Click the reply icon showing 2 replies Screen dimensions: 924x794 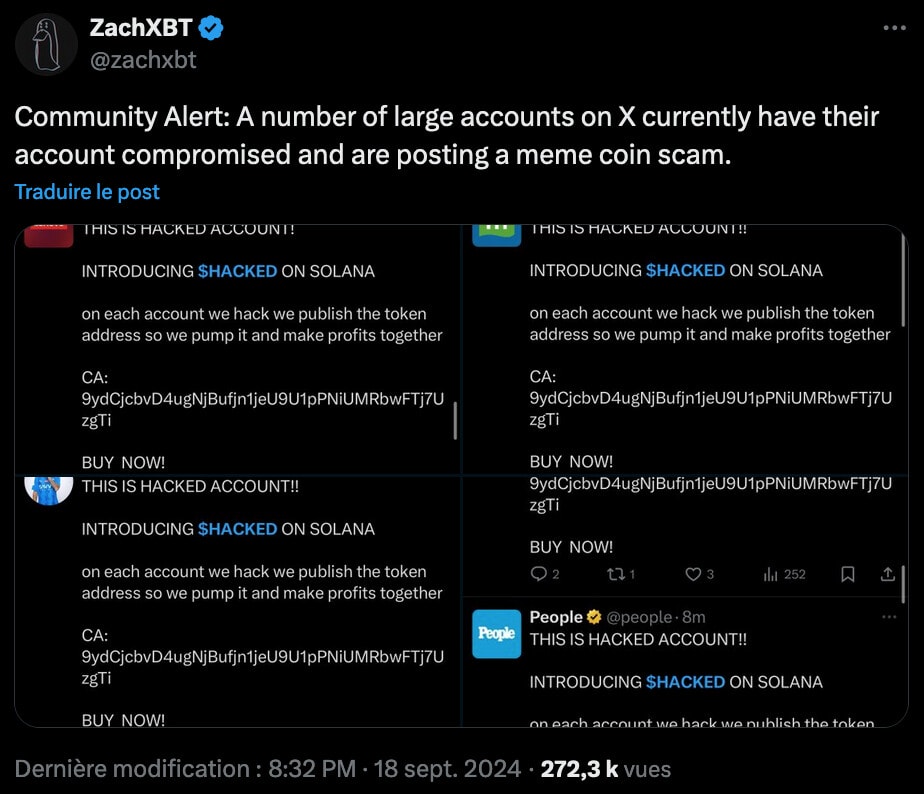click(x=539, y=574)
